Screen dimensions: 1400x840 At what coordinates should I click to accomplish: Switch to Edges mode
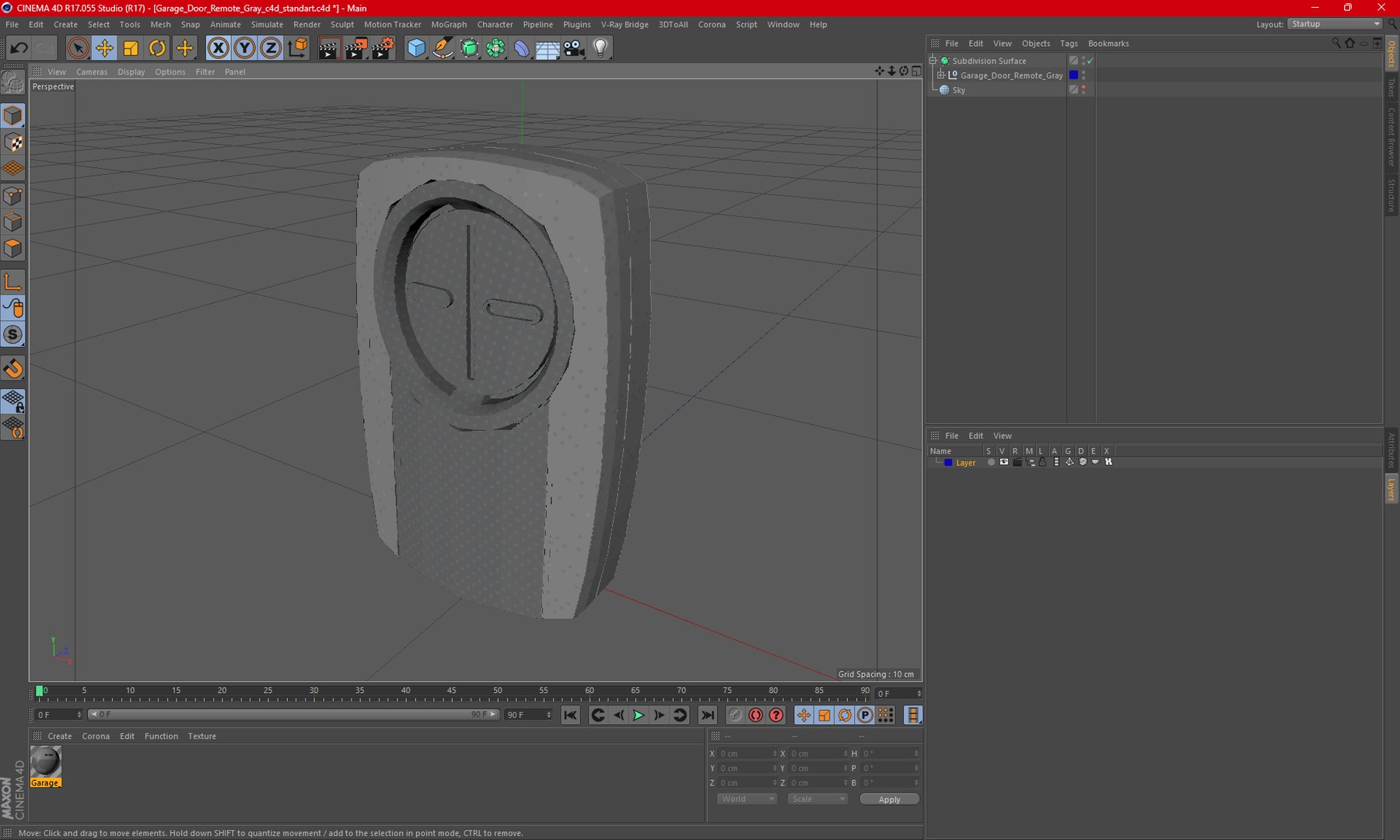13,222
